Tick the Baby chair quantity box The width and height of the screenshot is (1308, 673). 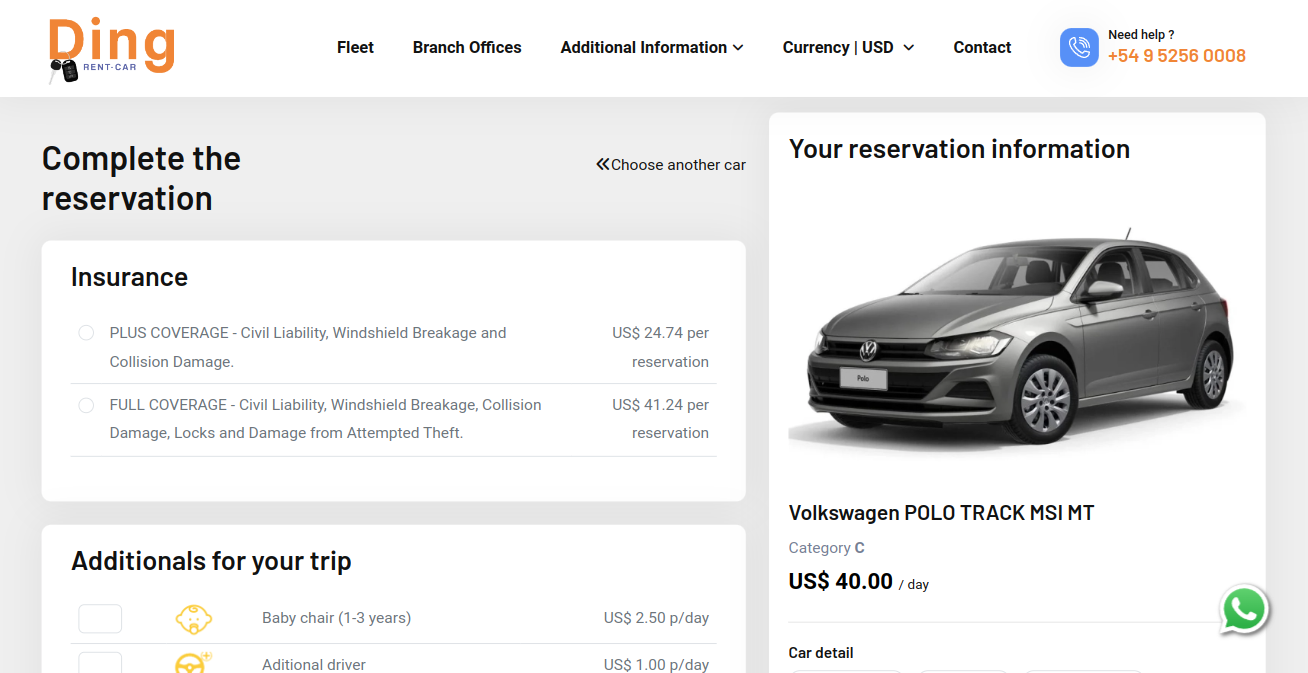[100, 619]
